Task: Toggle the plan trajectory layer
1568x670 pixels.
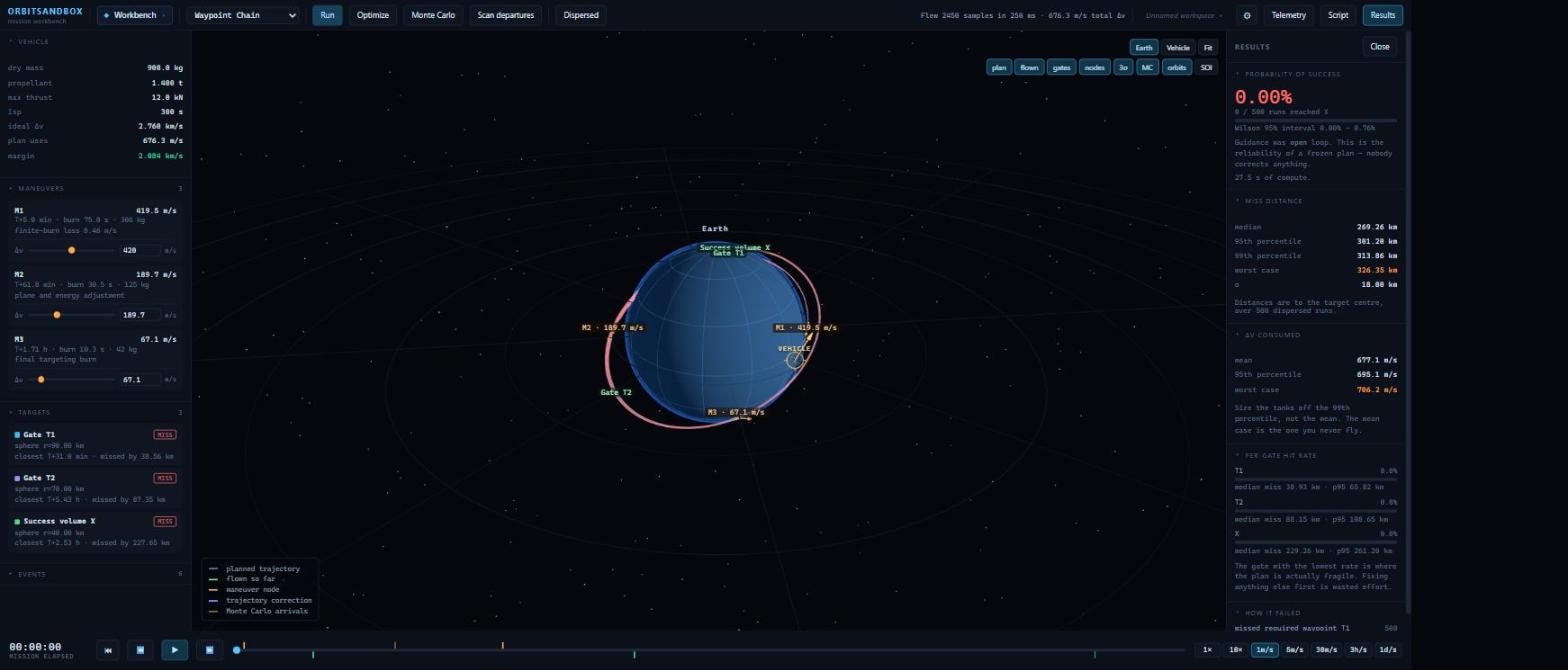Action: click(999, 67)
